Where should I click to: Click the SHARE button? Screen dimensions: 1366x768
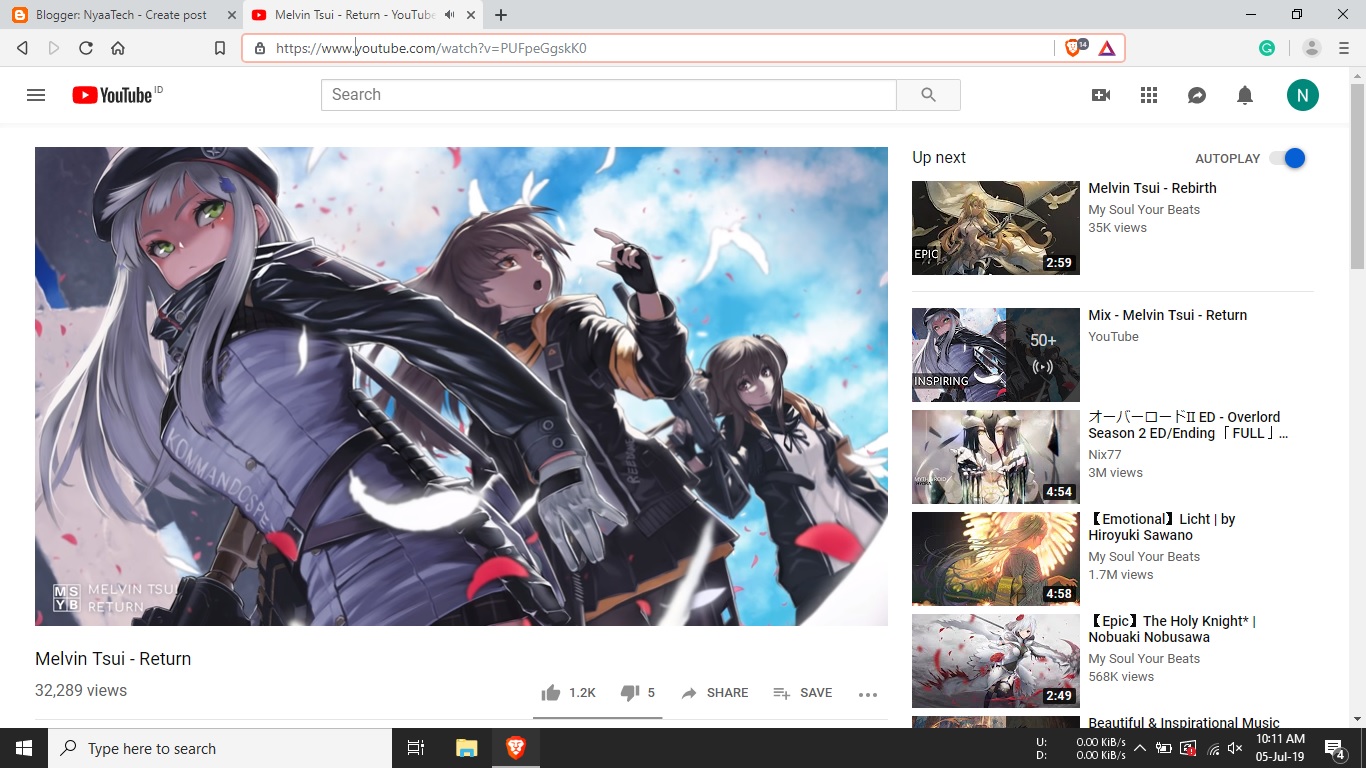tap(714, 692)
